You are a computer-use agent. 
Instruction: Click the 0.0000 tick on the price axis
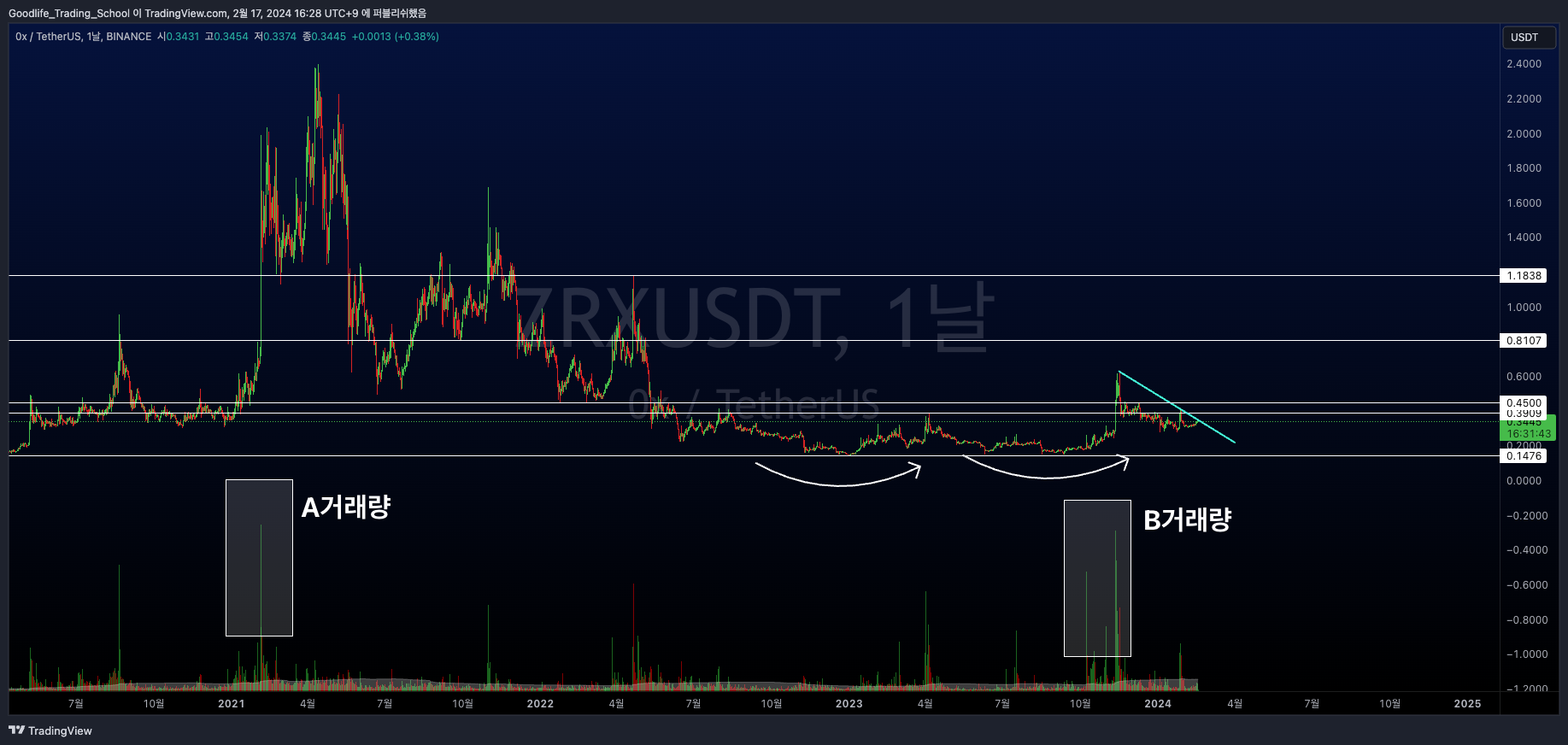1524,481
